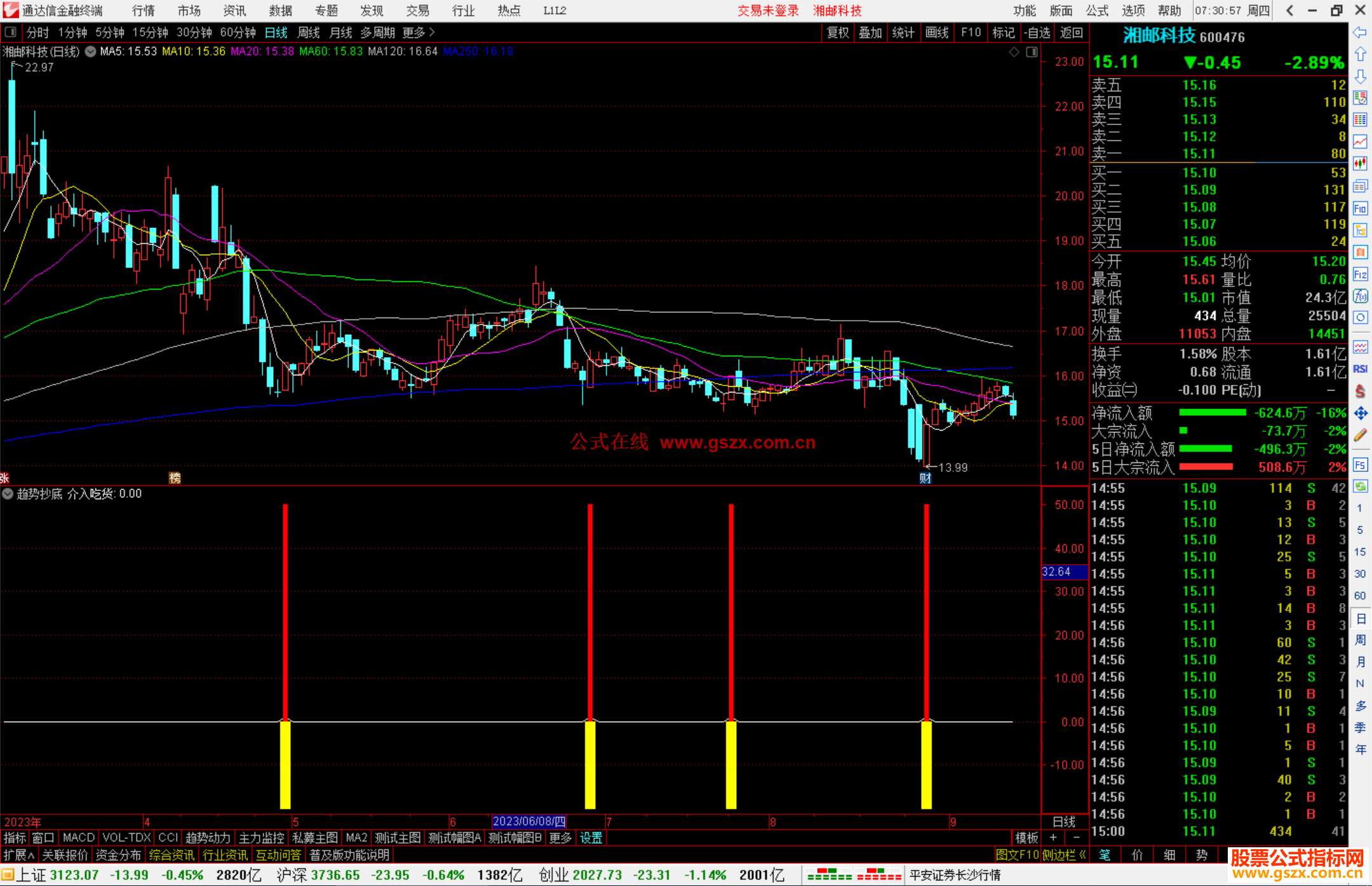1372x886 pixels.
Task: Open the function f(x) formula icon
Action: 1360,296
